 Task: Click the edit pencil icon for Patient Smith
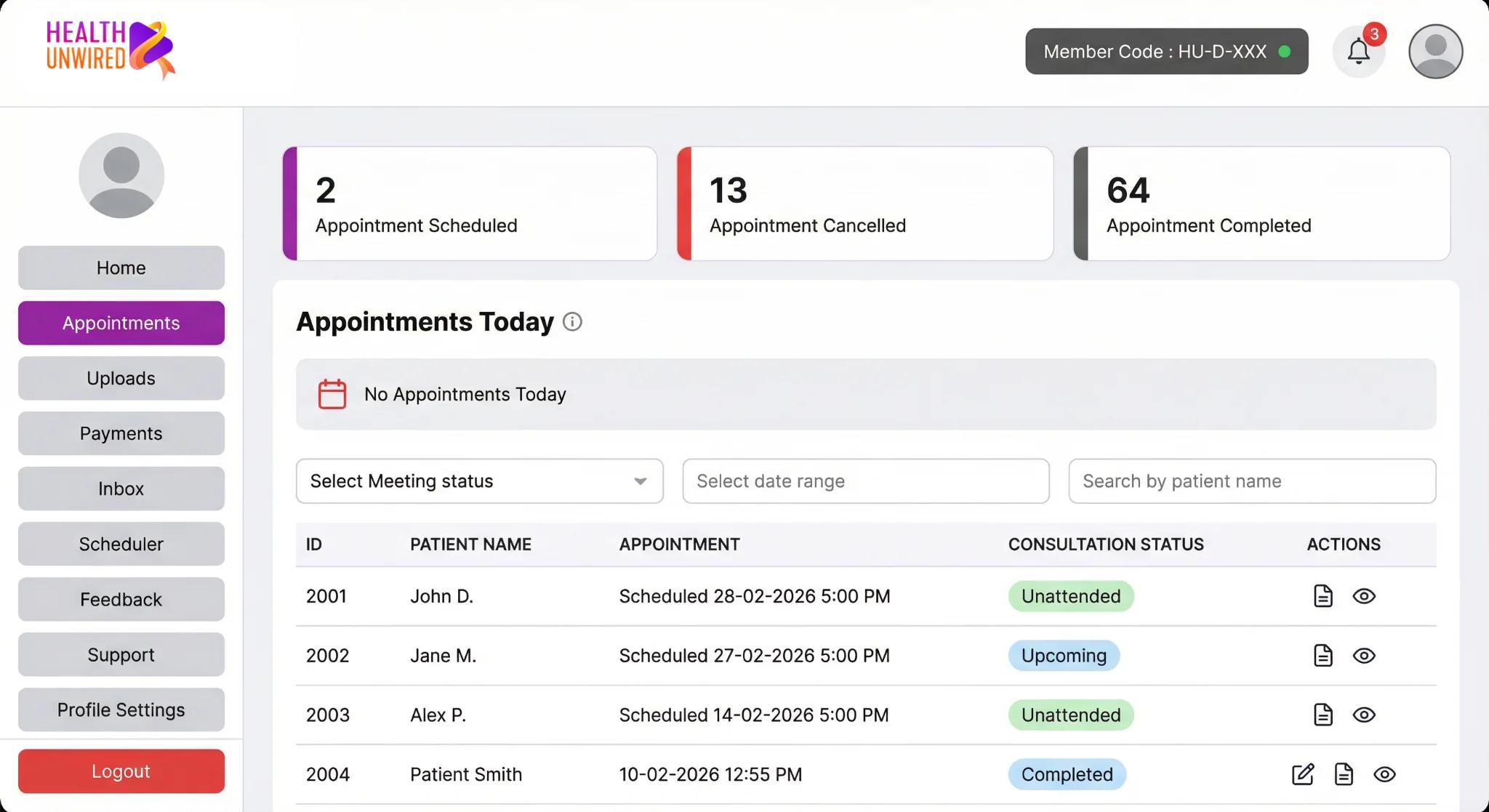click(1302, 774)
